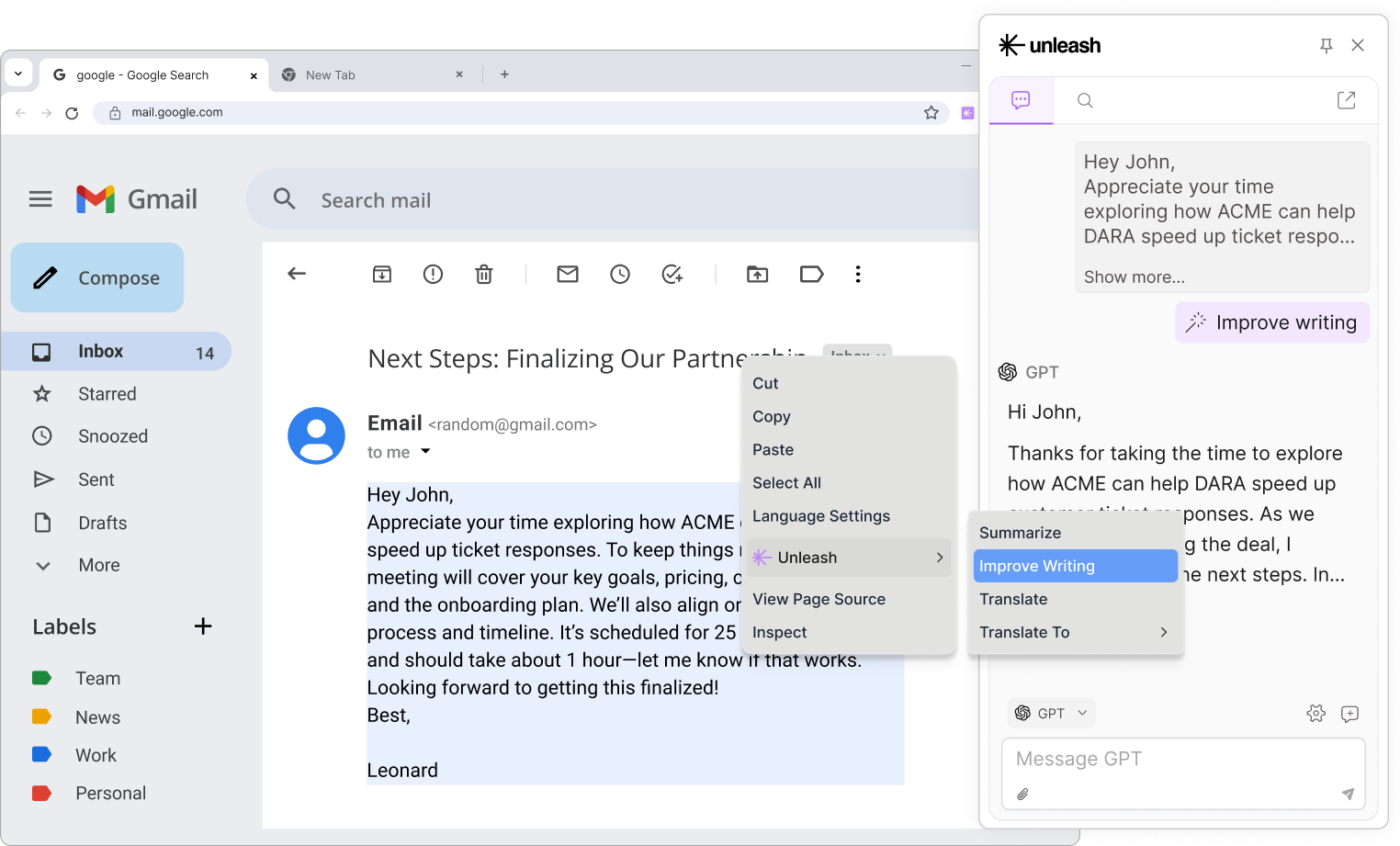
Task: Open the News label
Action: click(97, 717)
